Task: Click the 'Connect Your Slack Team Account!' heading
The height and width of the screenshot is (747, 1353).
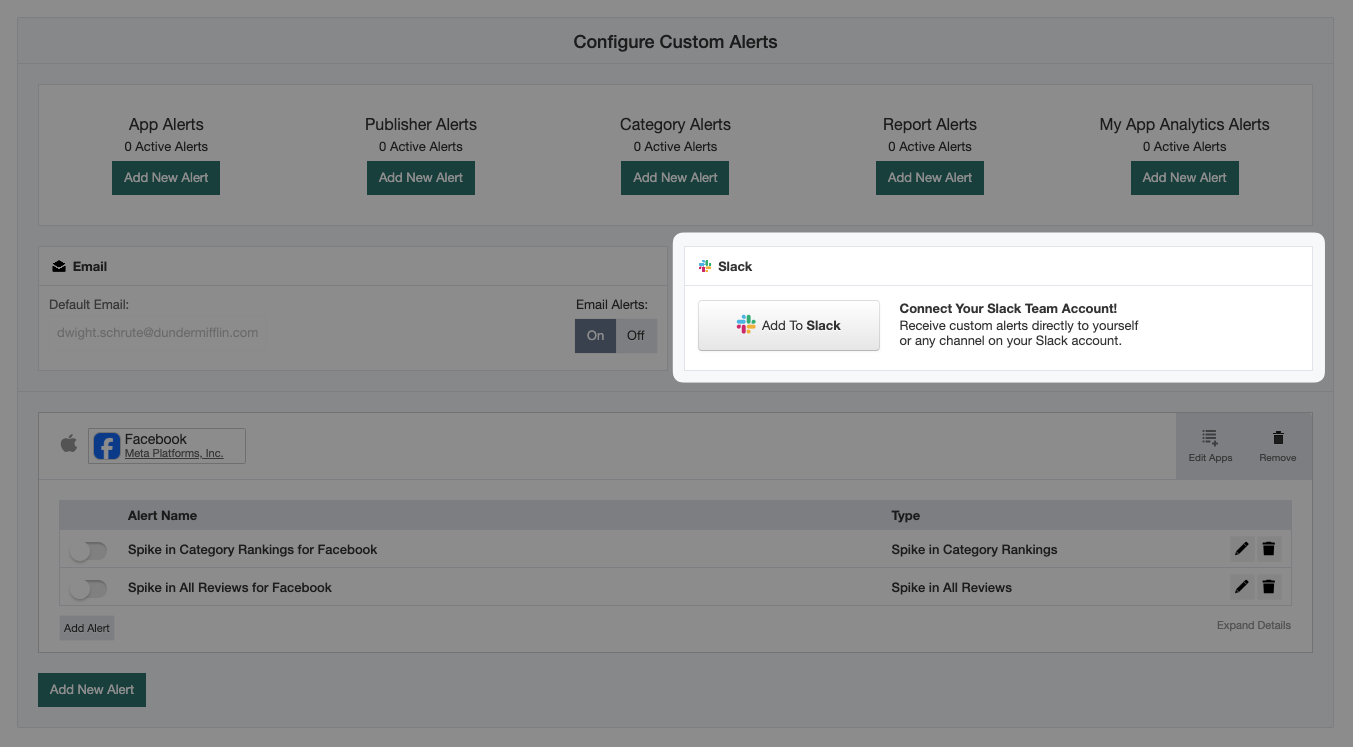Action: (x=1008, y=308)
